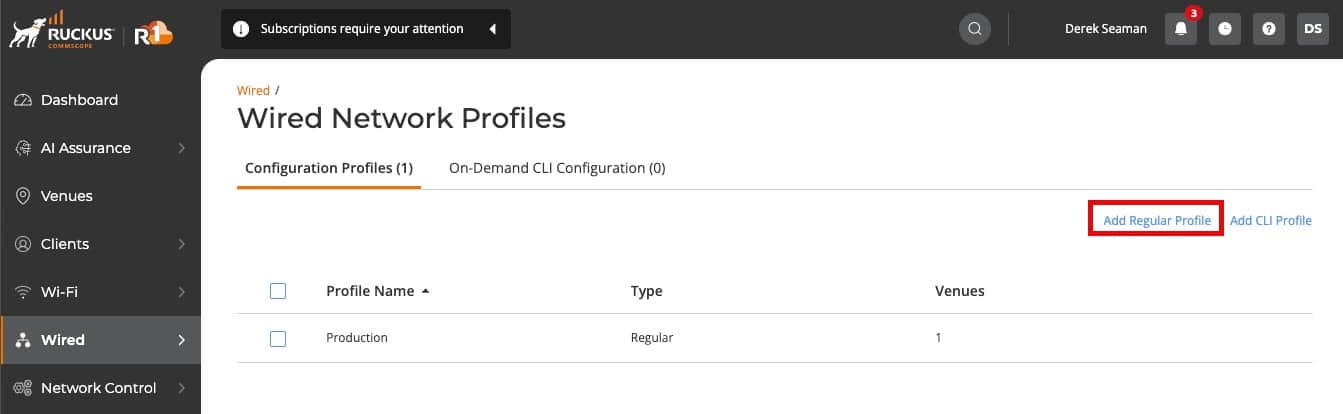This screenshot has height=414, width=1343.
Task: Open the notifications bell icon
Action: pos(1180,29)
